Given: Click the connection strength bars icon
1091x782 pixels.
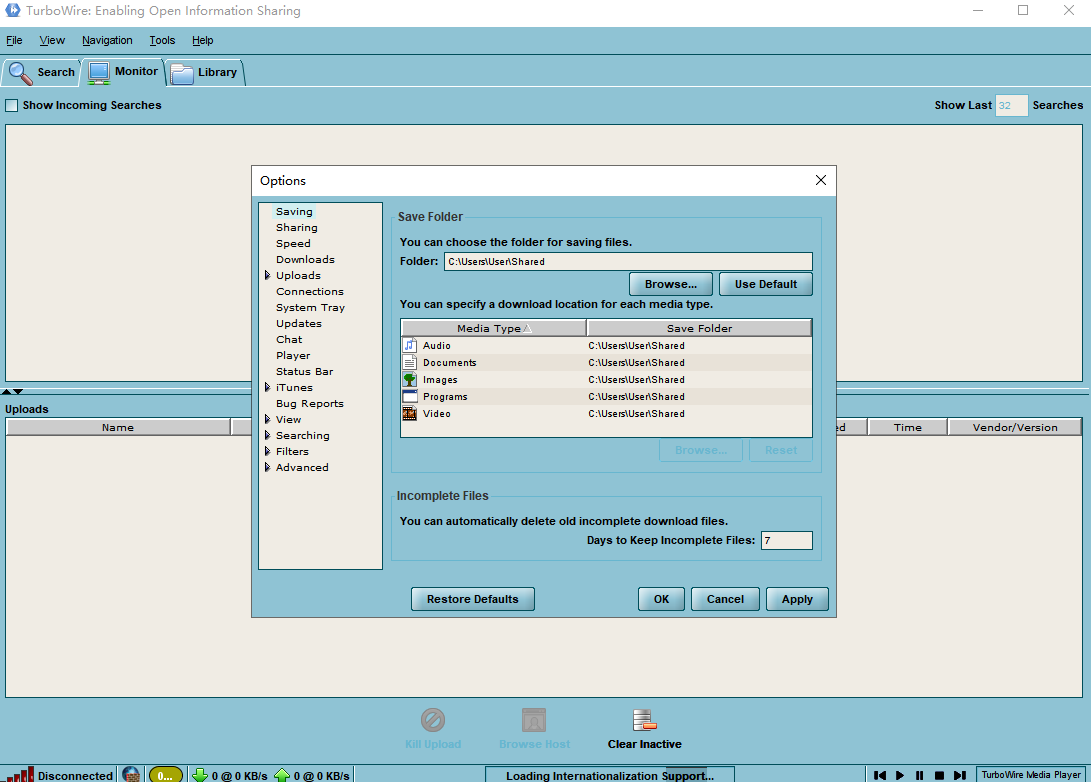Looking at the screenshot, I should [x=21, y=775].
